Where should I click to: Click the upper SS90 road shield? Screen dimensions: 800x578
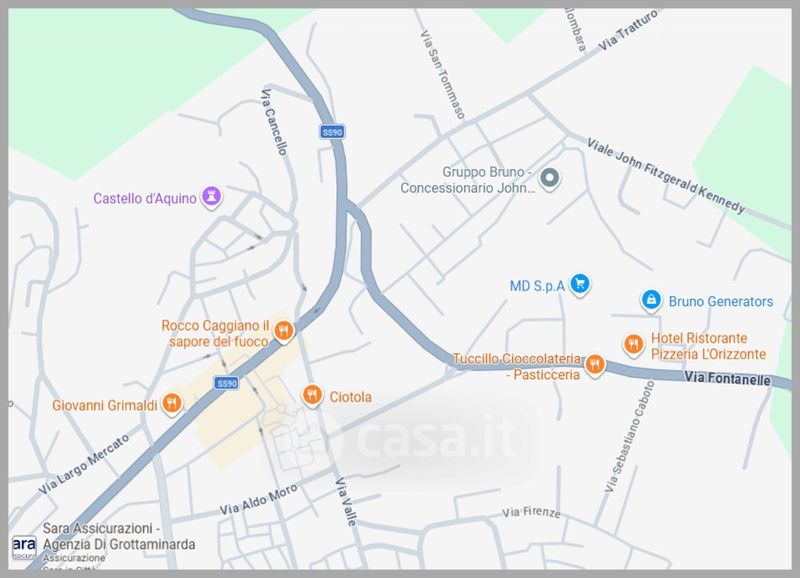tap(332, 132)
